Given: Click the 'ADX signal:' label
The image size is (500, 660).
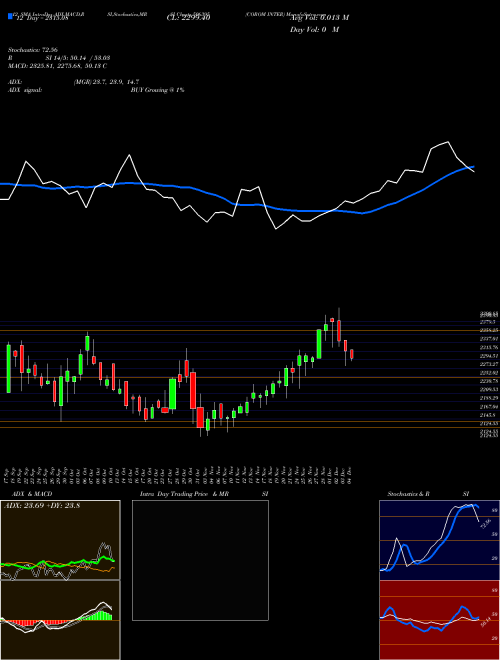Looking at the screenshot, I should tap(25, 90).
